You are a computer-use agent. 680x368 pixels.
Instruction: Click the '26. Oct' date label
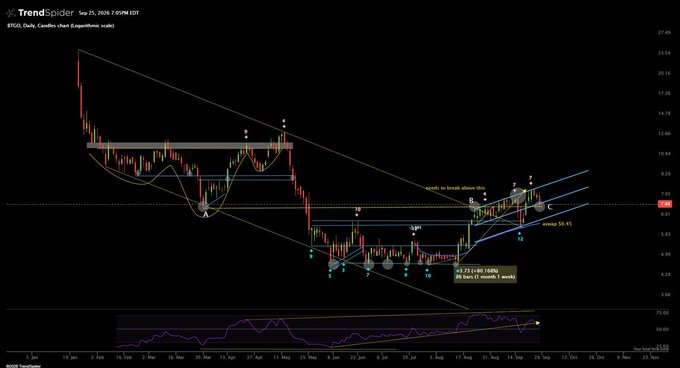[x=597, y=358]
